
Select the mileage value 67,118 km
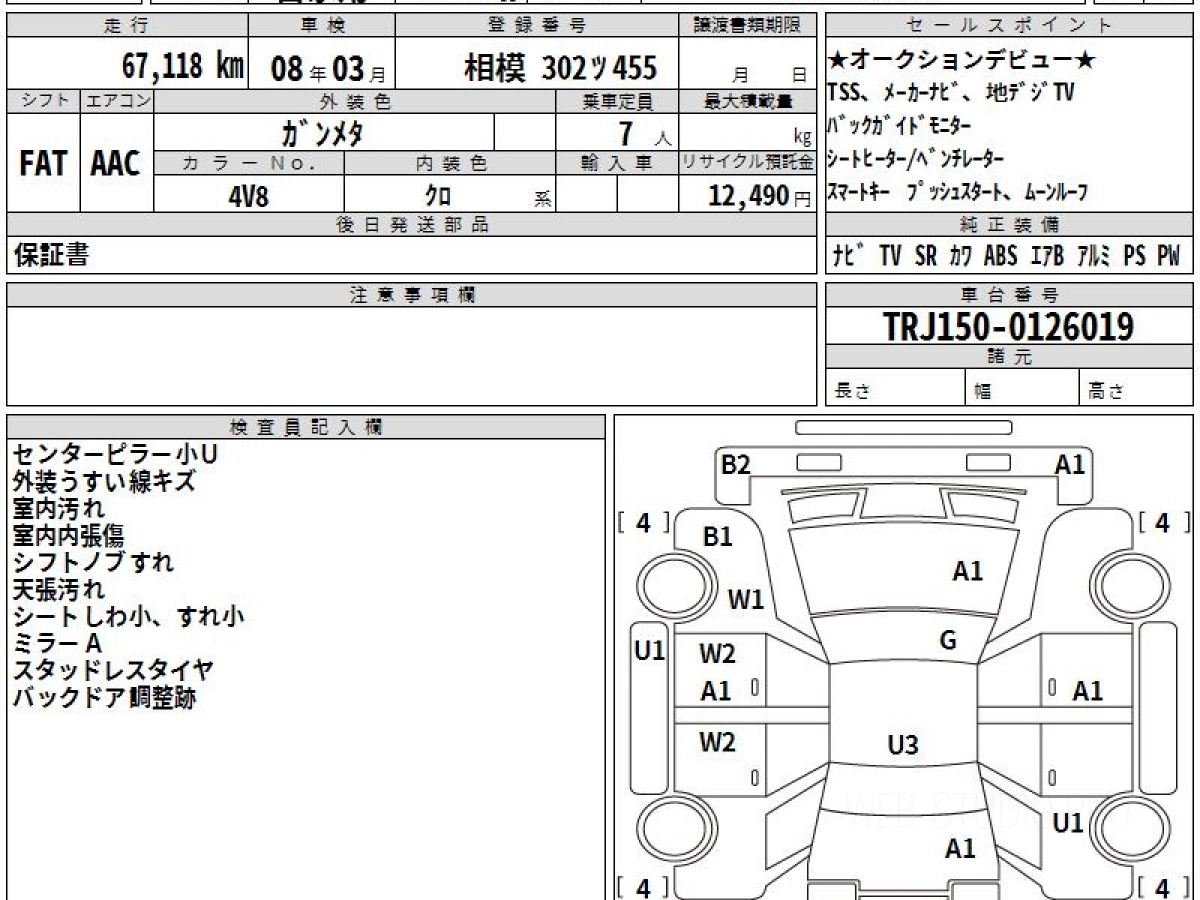tap(183, 67)
